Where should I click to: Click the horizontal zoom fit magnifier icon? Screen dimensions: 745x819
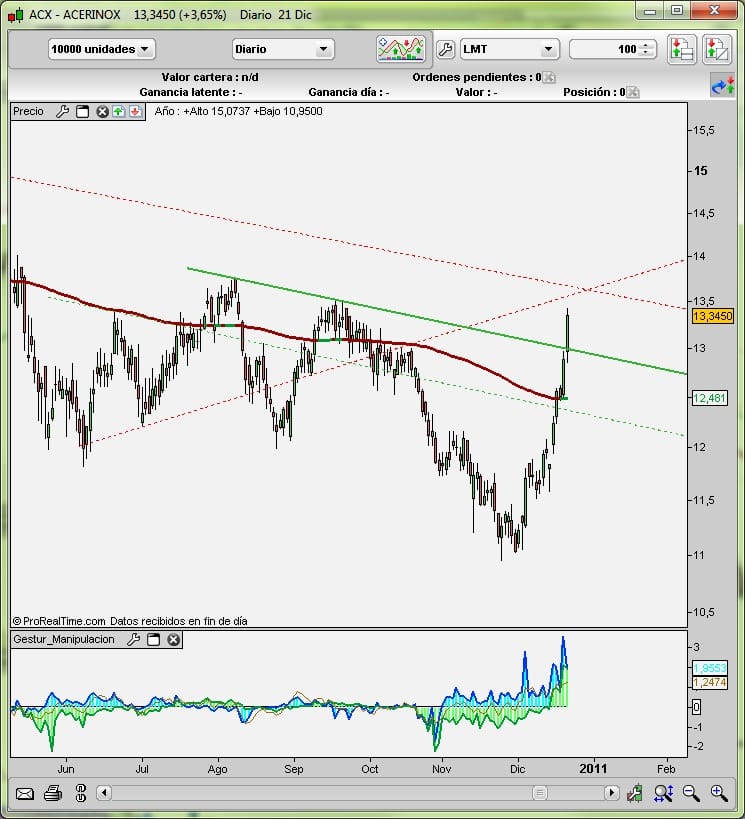[x=663, y=793]
